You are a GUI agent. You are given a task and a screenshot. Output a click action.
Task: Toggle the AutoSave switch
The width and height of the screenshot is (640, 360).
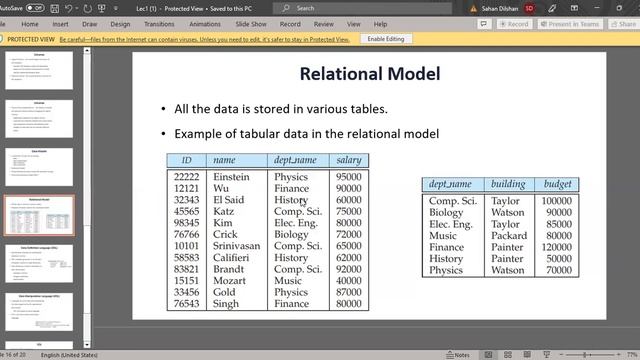point(35,8)
